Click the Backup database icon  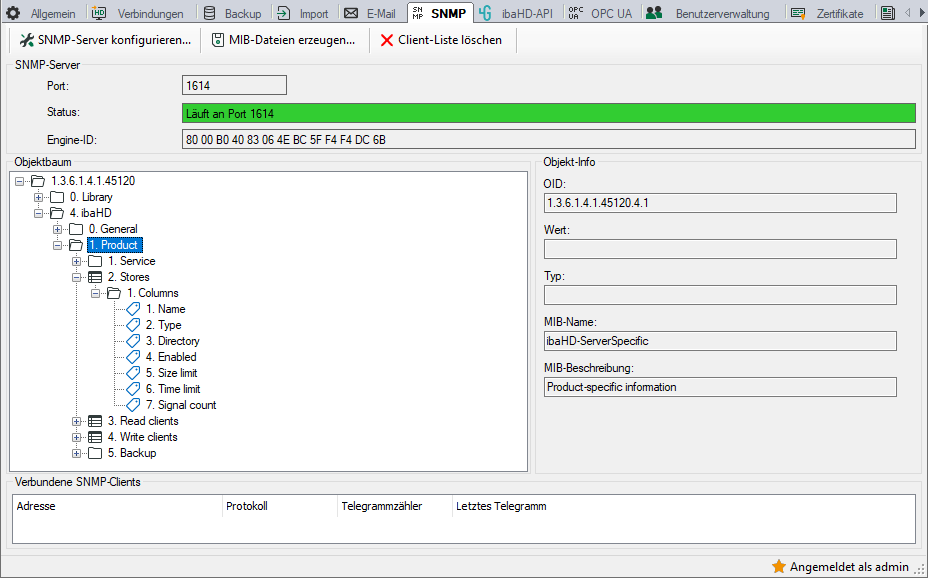point(209,13)
